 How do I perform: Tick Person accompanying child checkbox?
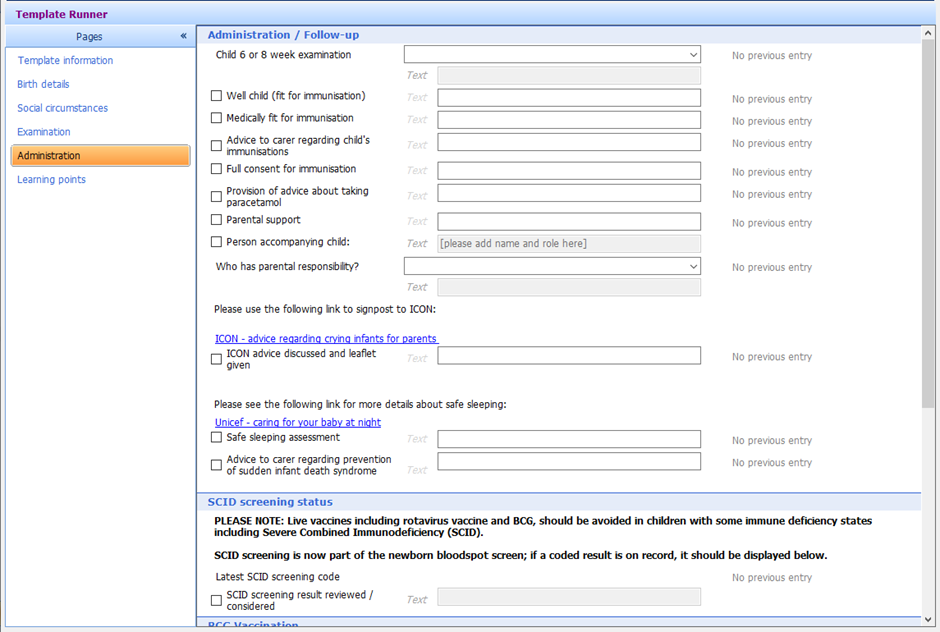coord(216,241)
